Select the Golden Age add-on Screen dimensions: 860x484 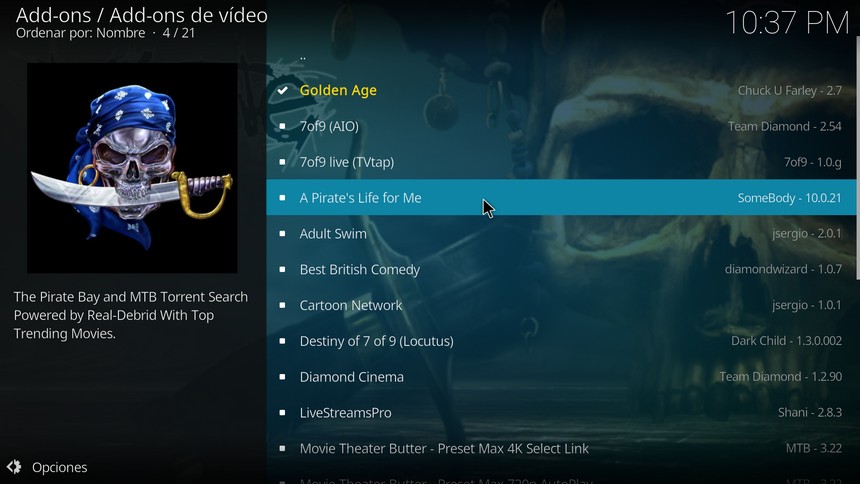point(561,91)
